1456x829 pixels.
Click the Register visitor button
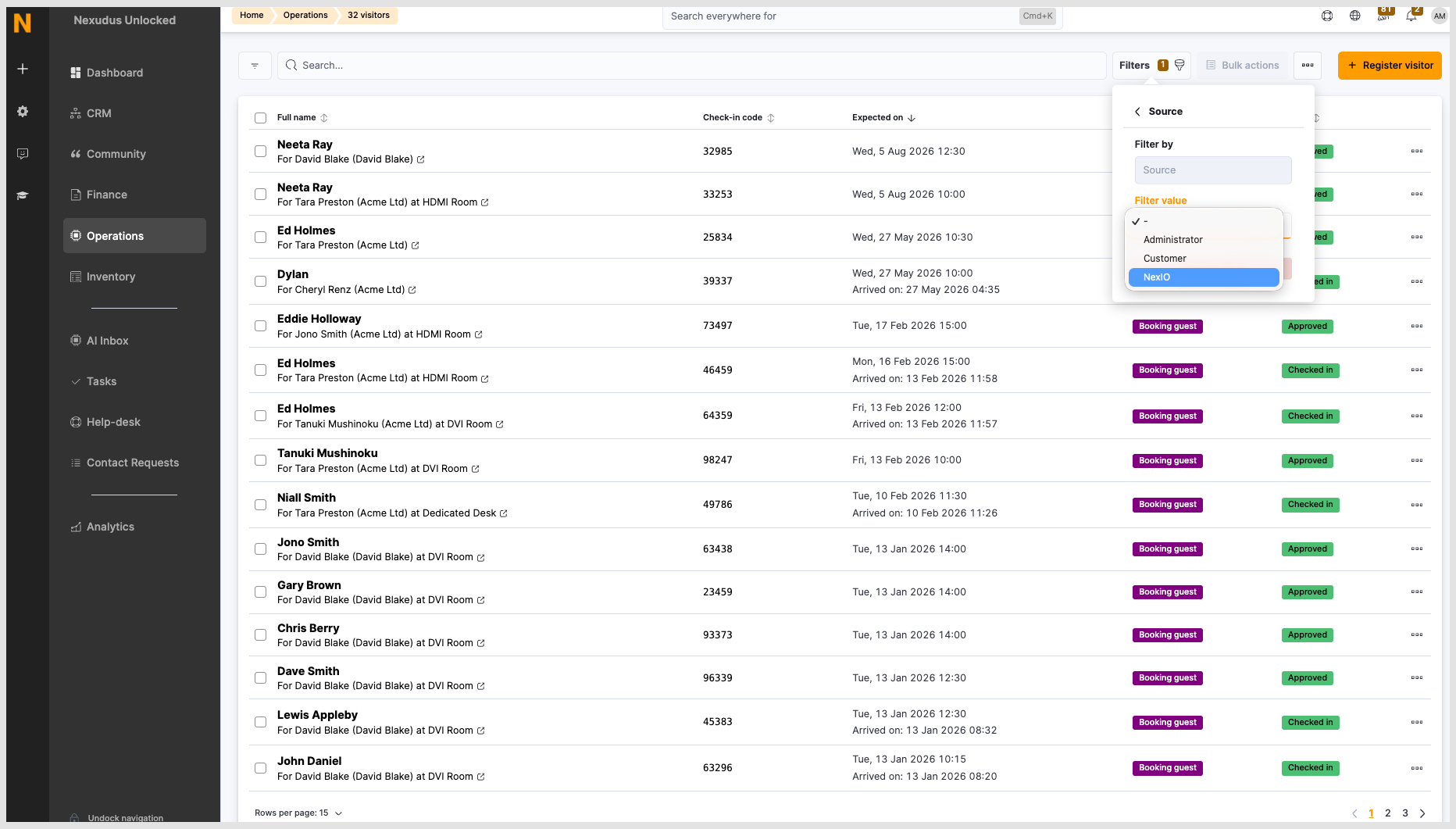click(1390, 66)
